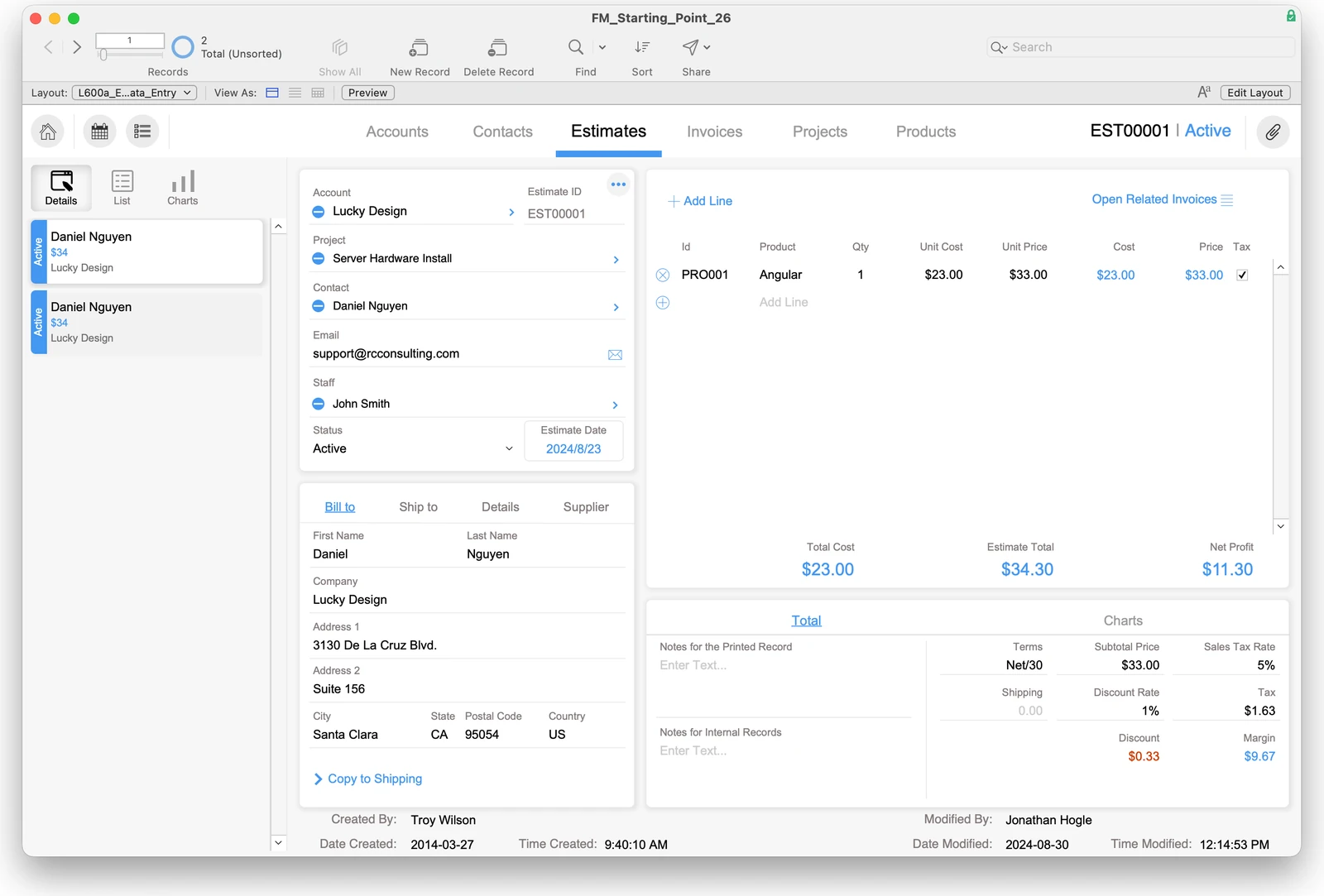The height and width of the screenshot is (896, 1324).
Task: Click the Delete Record toolbar icon
Action: tap(498, 48)
